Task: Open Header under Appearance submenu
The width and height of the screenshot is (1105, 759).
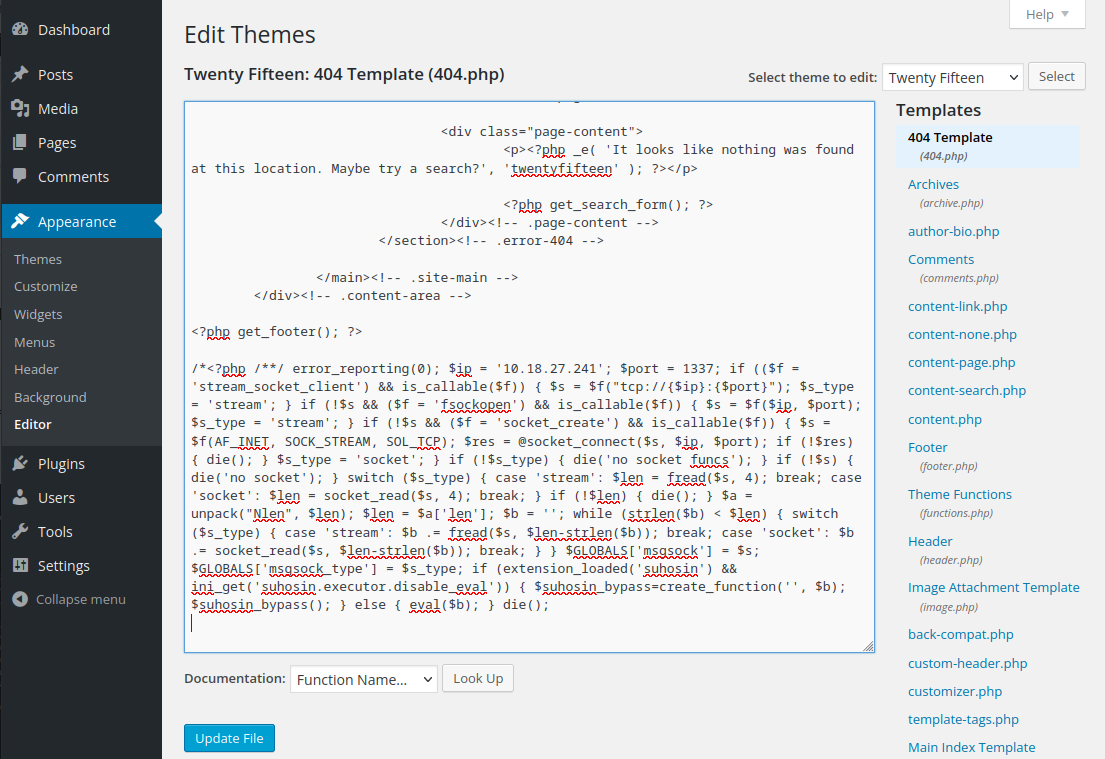Action: tap(36, 369)
